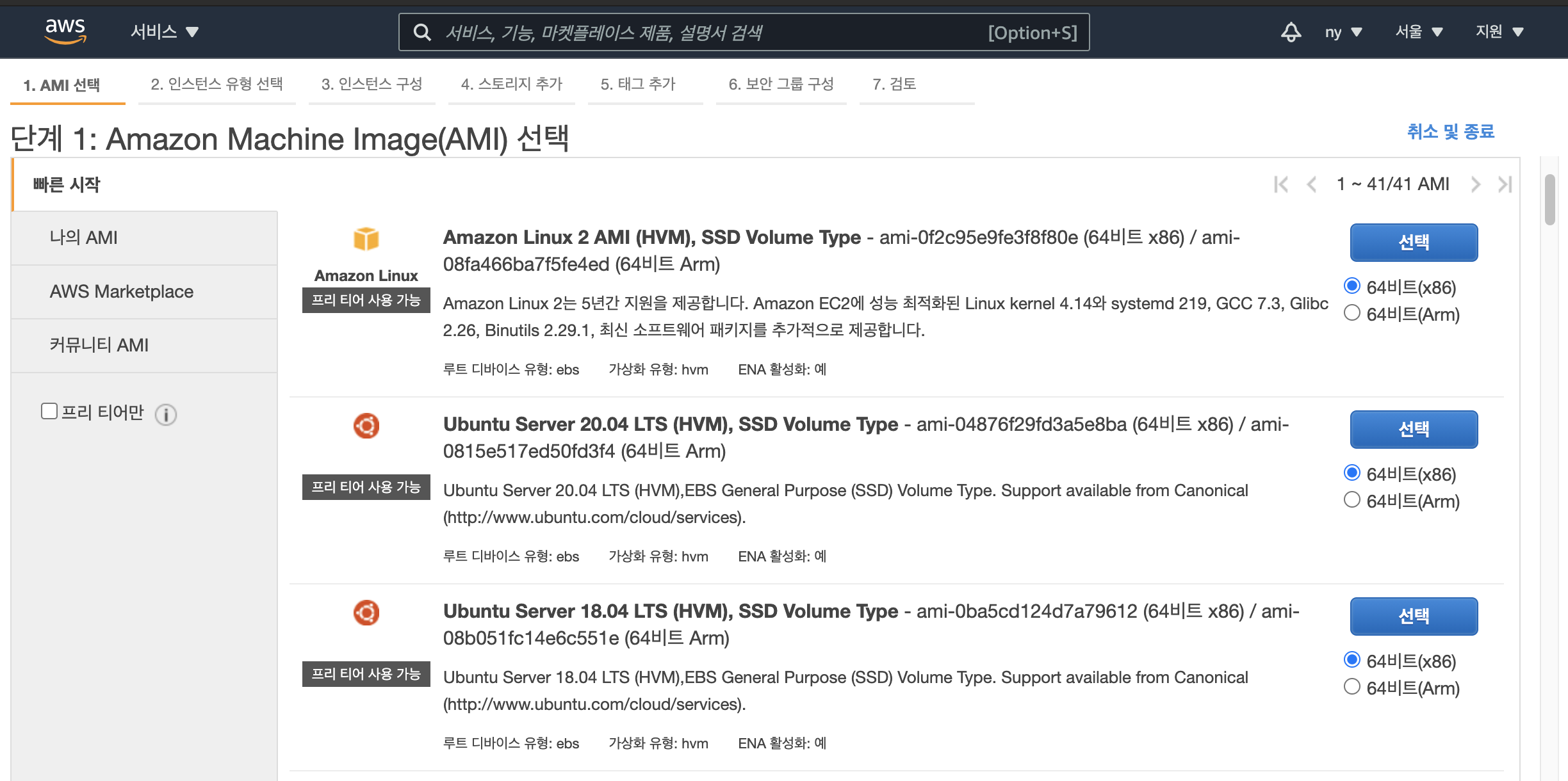1568x781 pixels.
Task: Click 선택 button for Amazon Linux 2 AMI
Action: click(1414, 243)
